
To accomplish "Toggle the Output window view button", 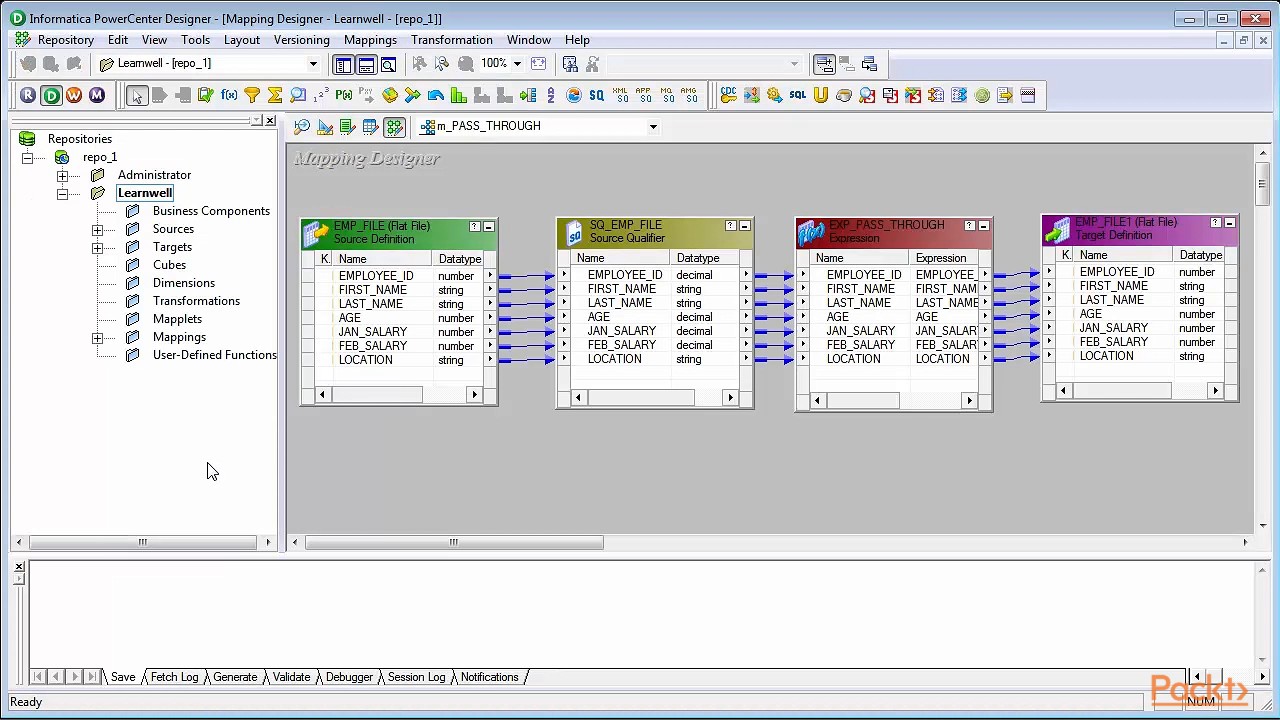I will click(366, 64).
